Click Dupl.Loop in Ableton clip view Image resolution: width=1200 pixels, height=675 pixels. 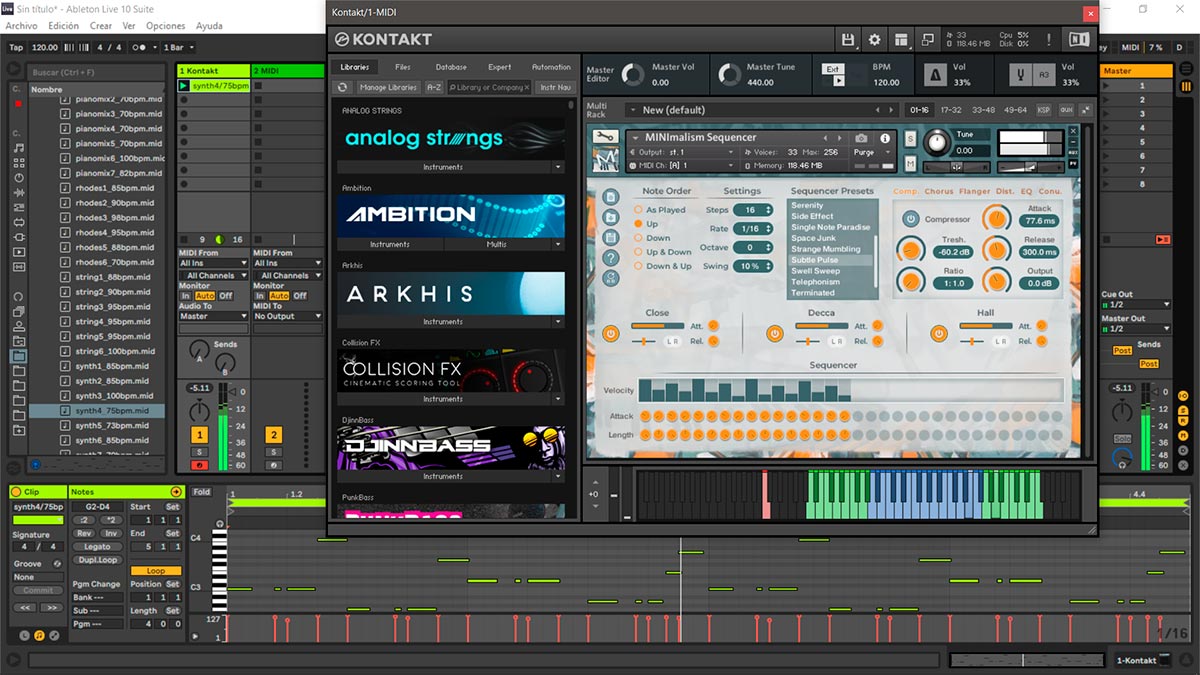click(97, 560)
